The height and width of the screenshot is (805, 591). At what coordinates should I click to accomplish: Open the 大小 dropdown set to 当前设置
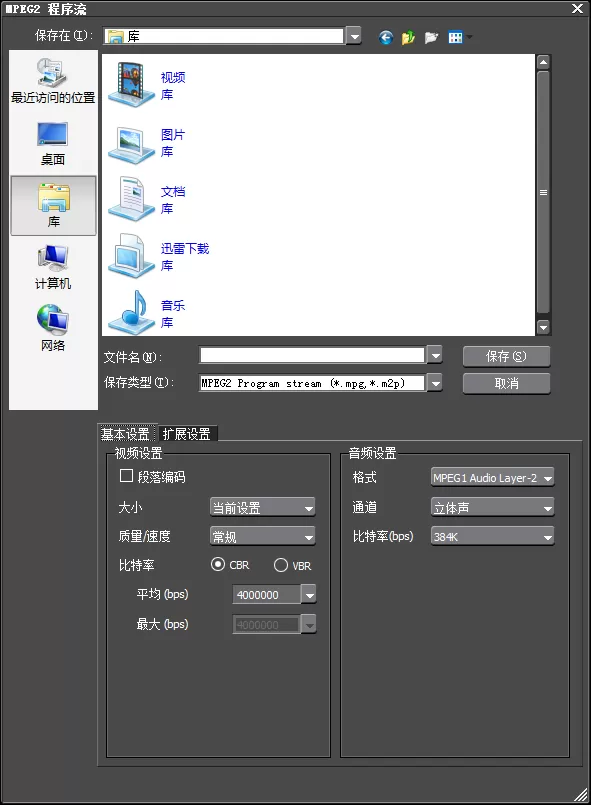pyautogui.click(x=262, y=507)
